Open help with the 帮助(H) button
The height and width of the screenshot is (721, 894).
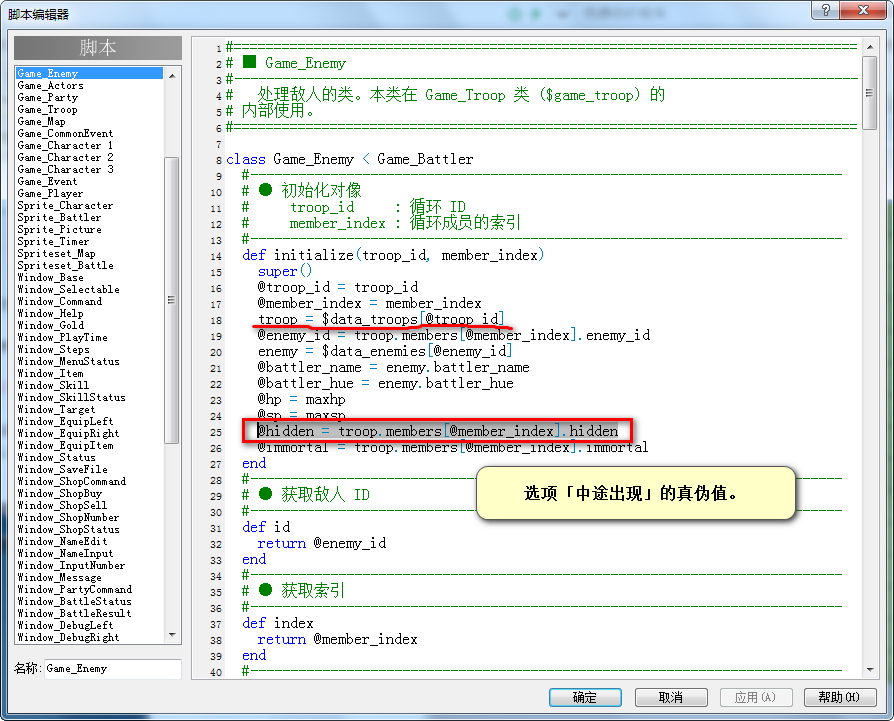pos(840,697)
